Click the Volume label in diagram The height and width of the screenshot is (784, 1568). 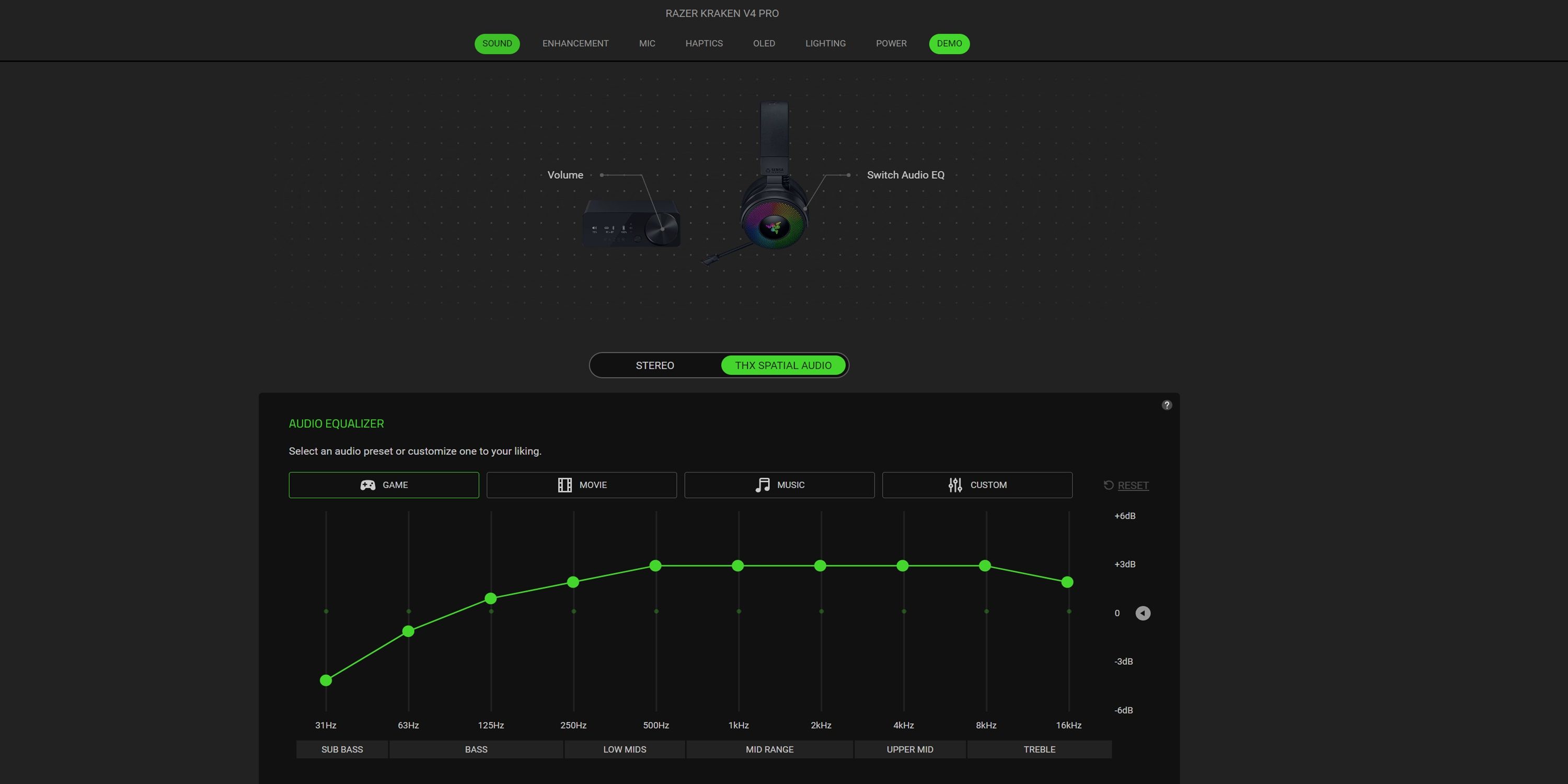click(x=565, y=175)
